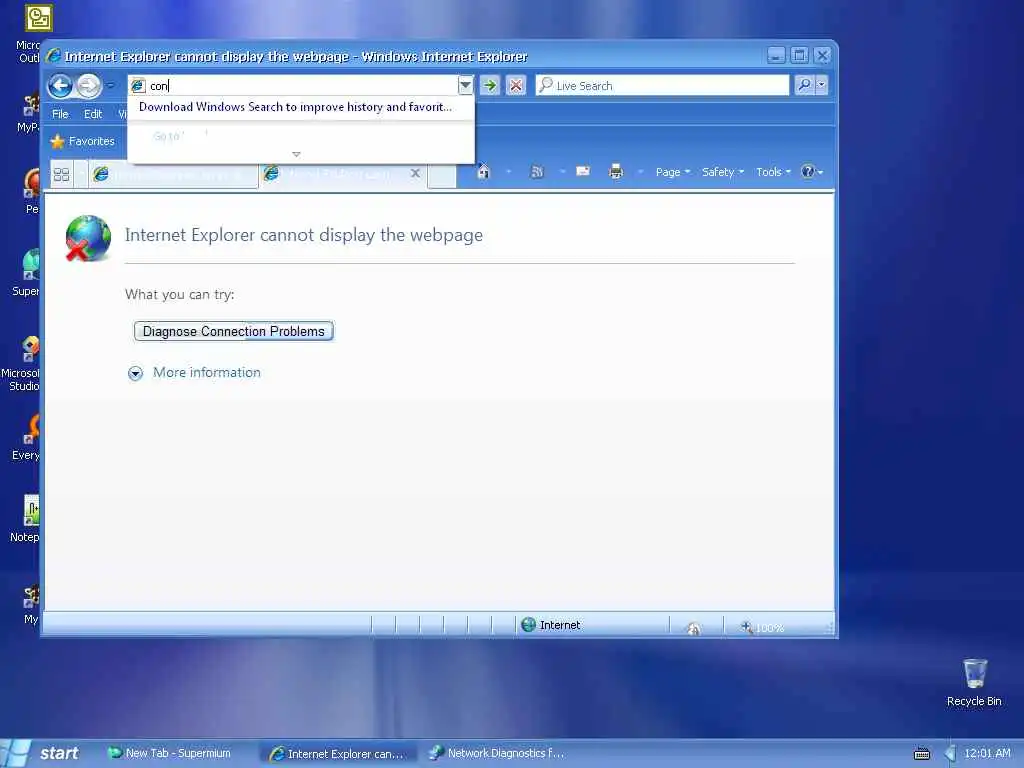
Task: Click the Forward navigation arrow
Action: click(x=89, y=86)
